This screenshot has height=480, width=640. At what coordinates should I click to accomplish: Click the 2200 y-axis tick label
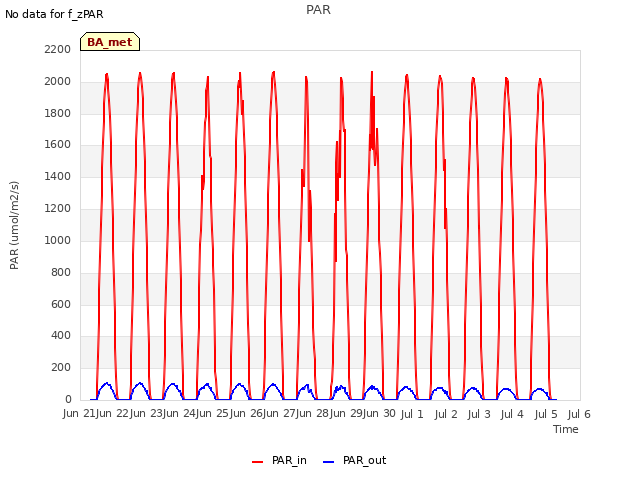click(x=58, y=49)
